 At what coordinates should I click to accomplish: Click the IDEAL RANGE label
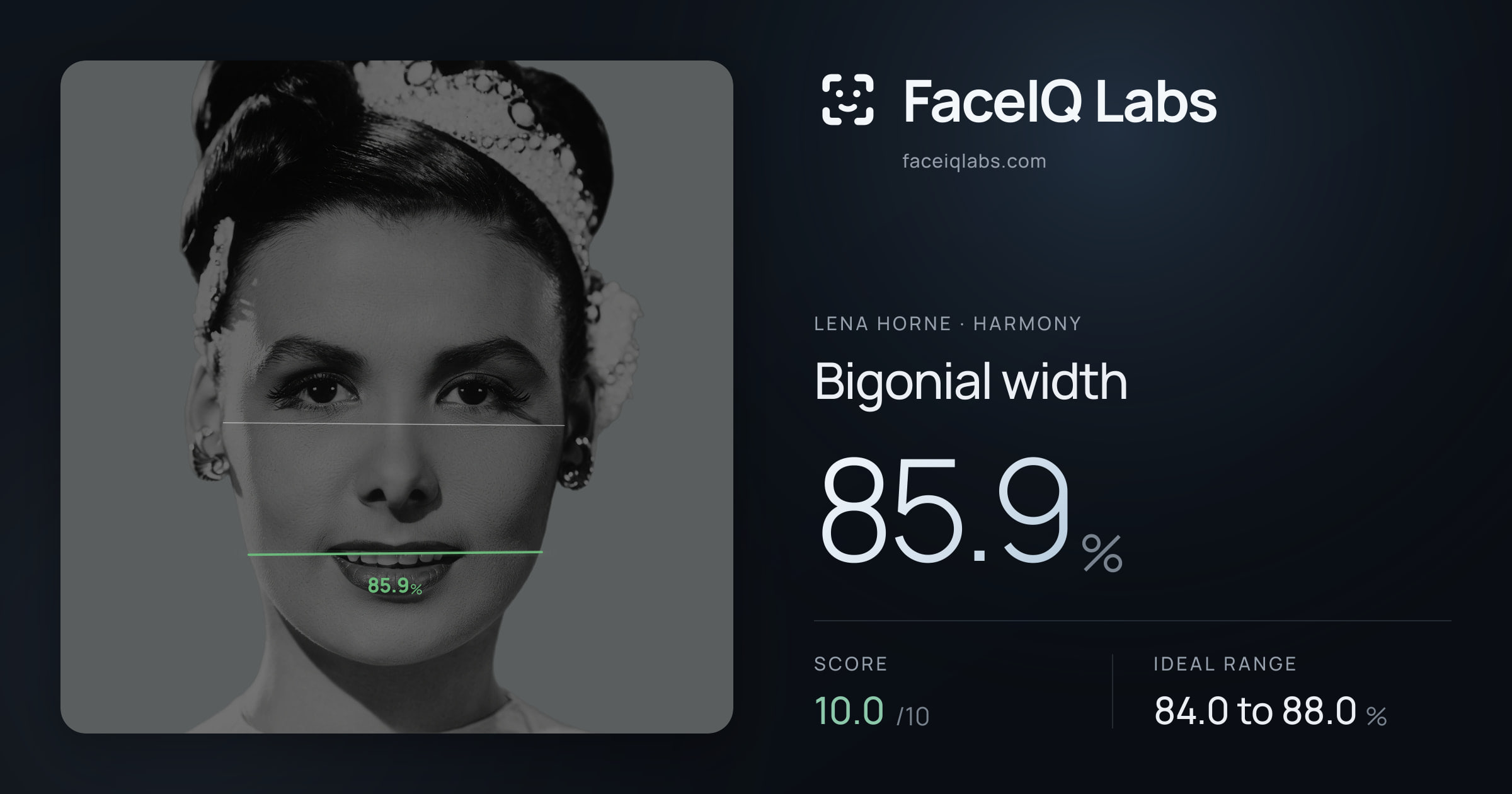point(1225,664)
